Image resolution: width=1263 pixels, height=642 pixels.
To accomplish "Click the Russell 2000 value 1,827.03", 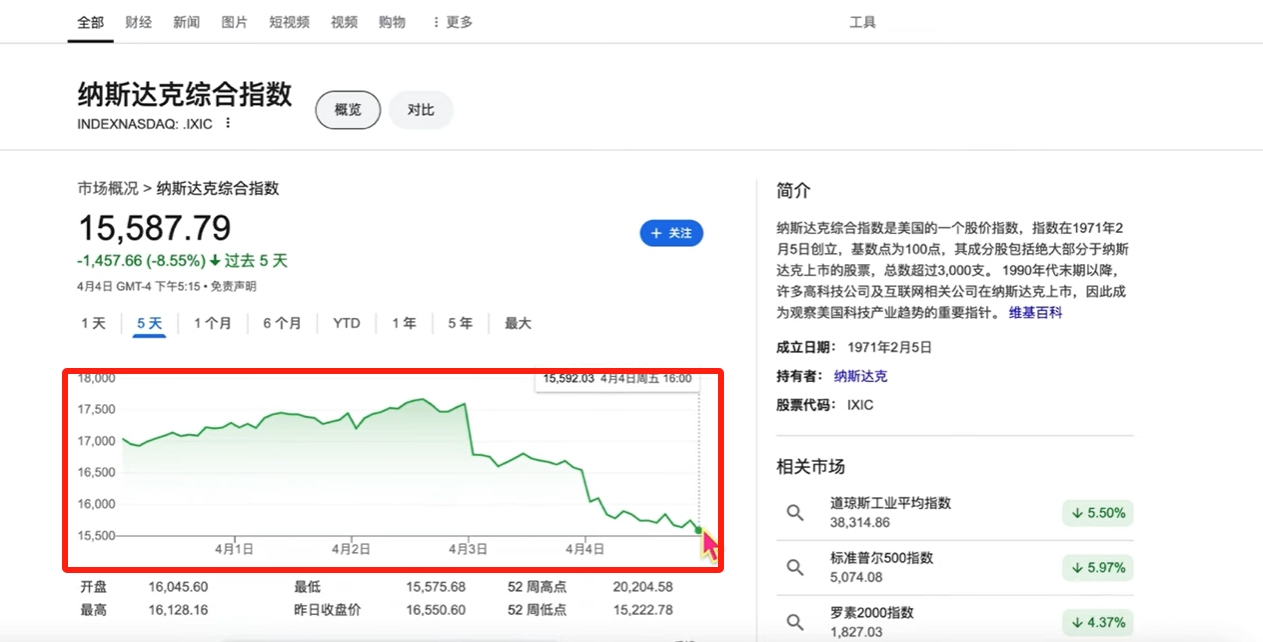I will (856, 632).
